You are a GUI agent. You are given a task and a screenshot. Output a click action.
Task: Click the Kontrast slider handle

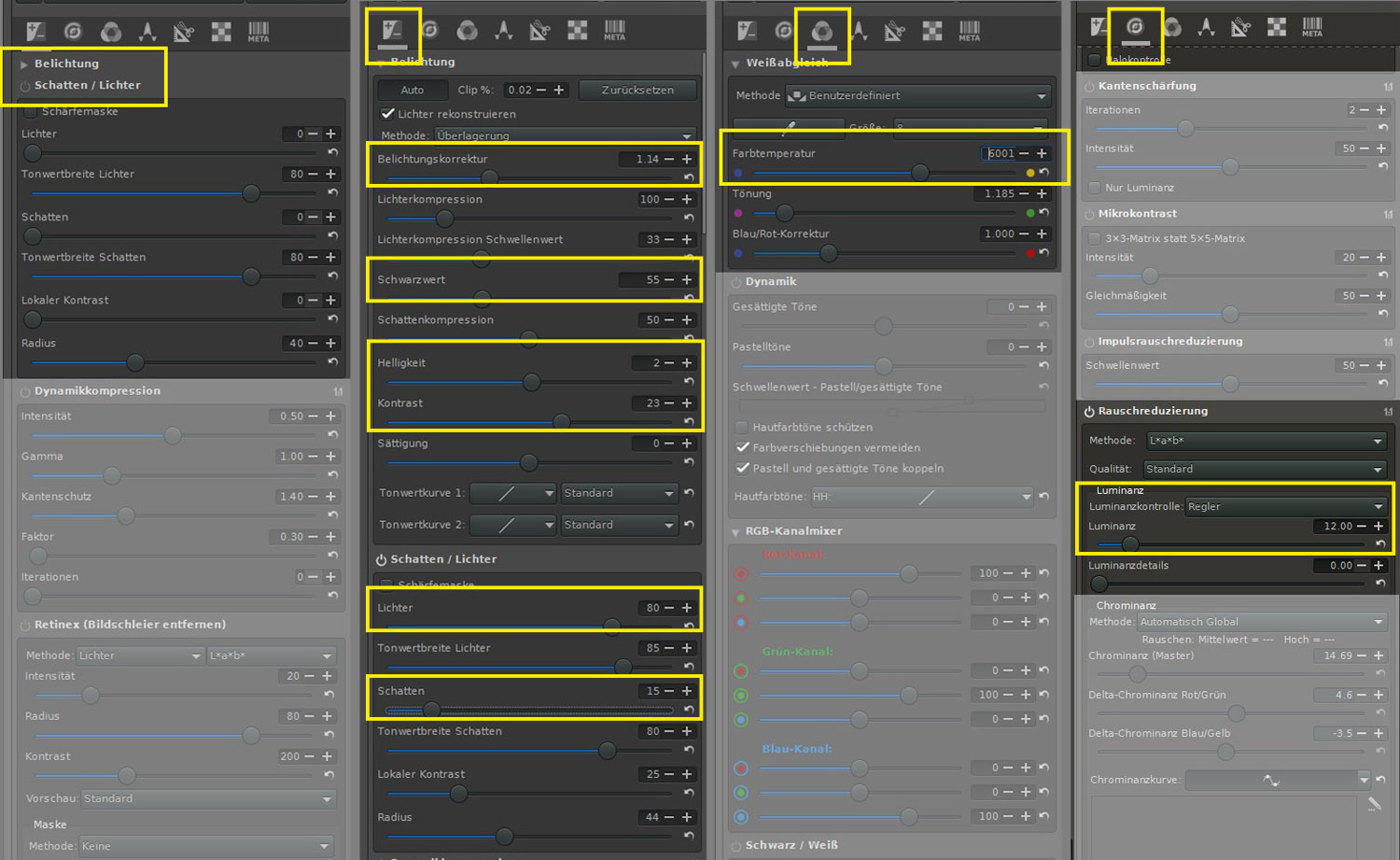561,422
